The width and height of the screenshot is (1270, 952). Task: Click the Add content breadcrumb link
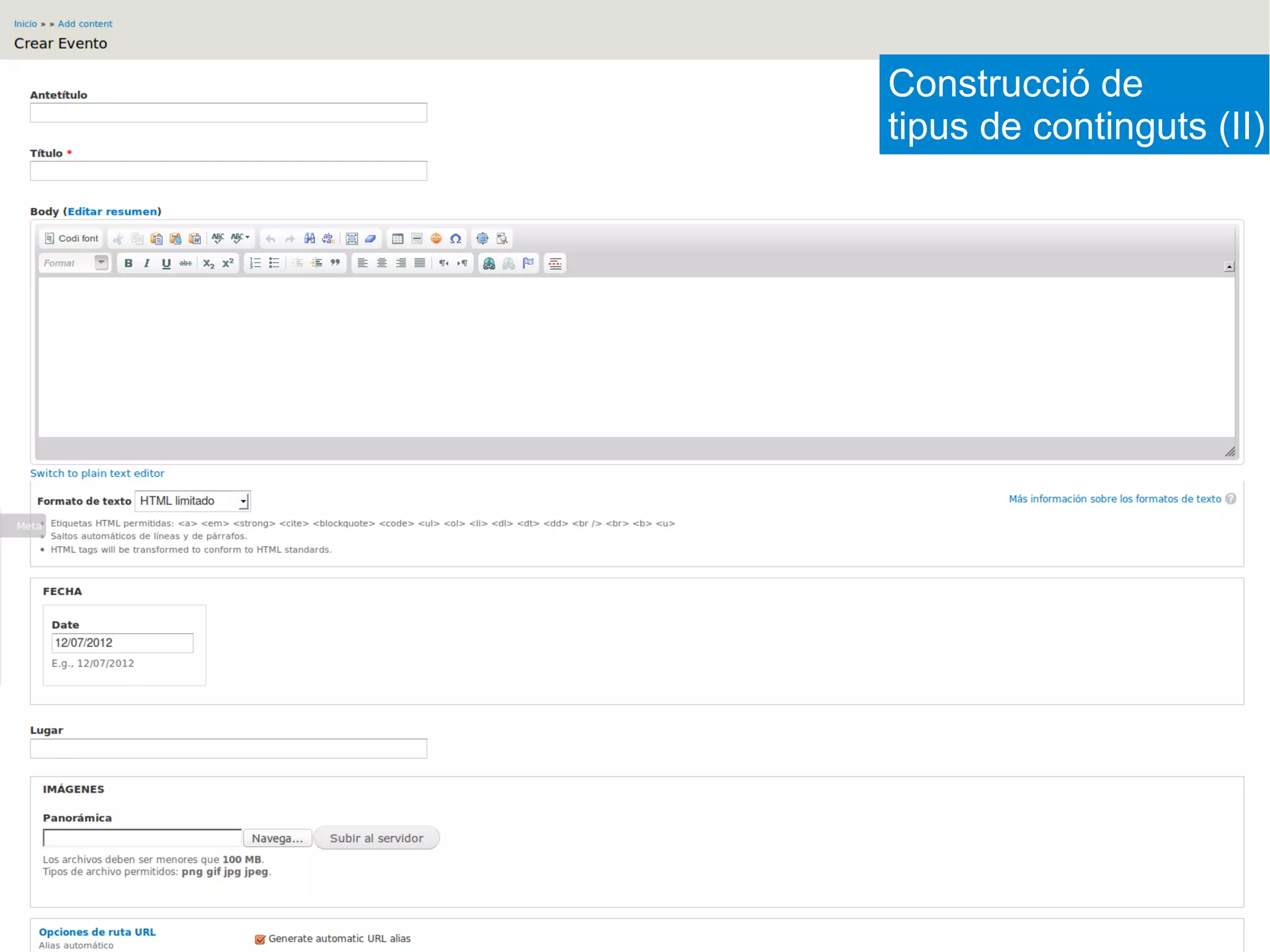point(85,24)
